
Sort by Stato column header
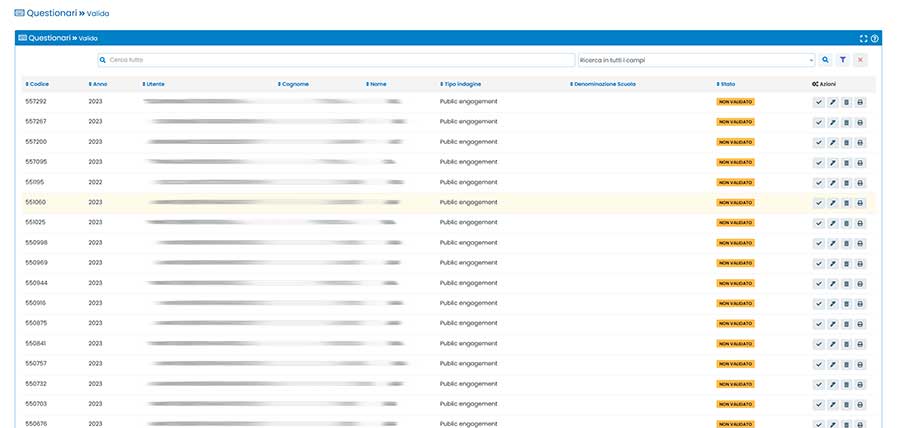(x=726, y=84)
